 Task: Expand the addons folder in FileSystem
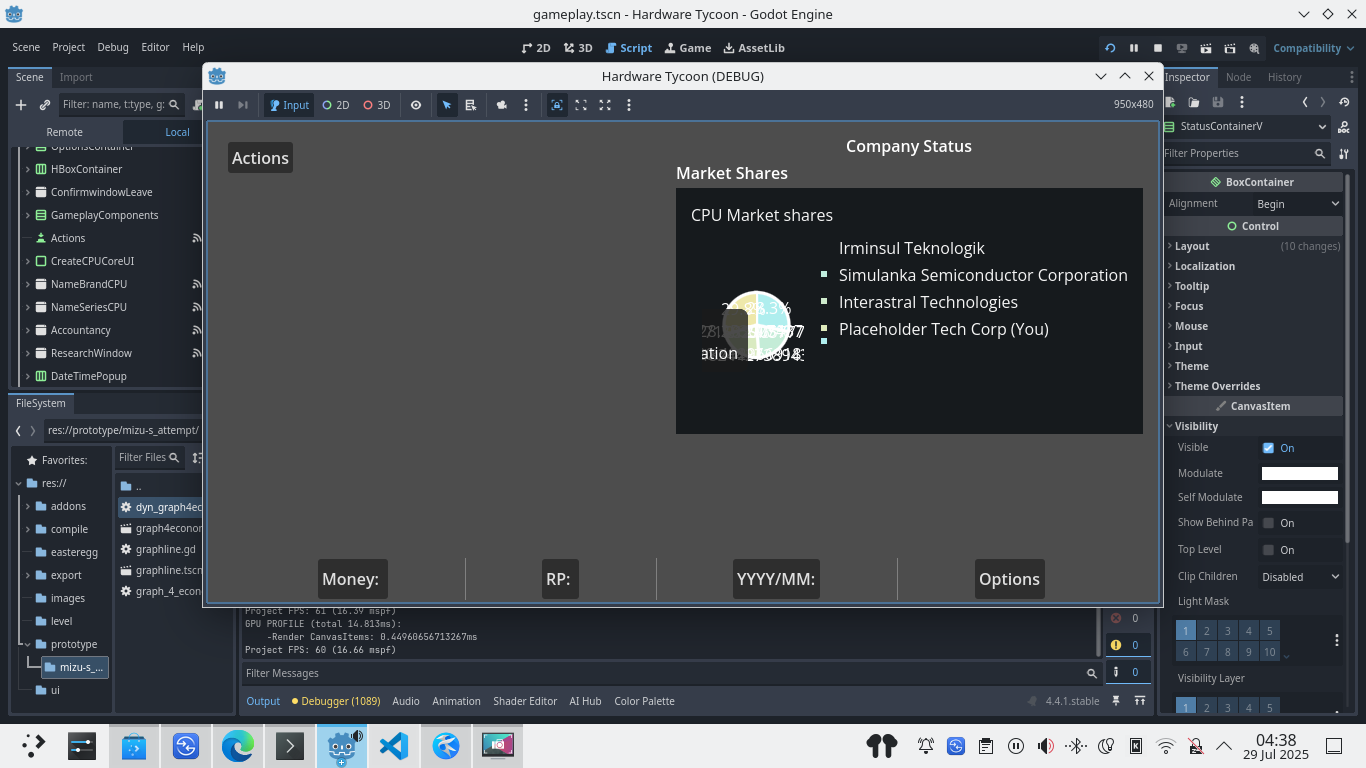(28, 506)
